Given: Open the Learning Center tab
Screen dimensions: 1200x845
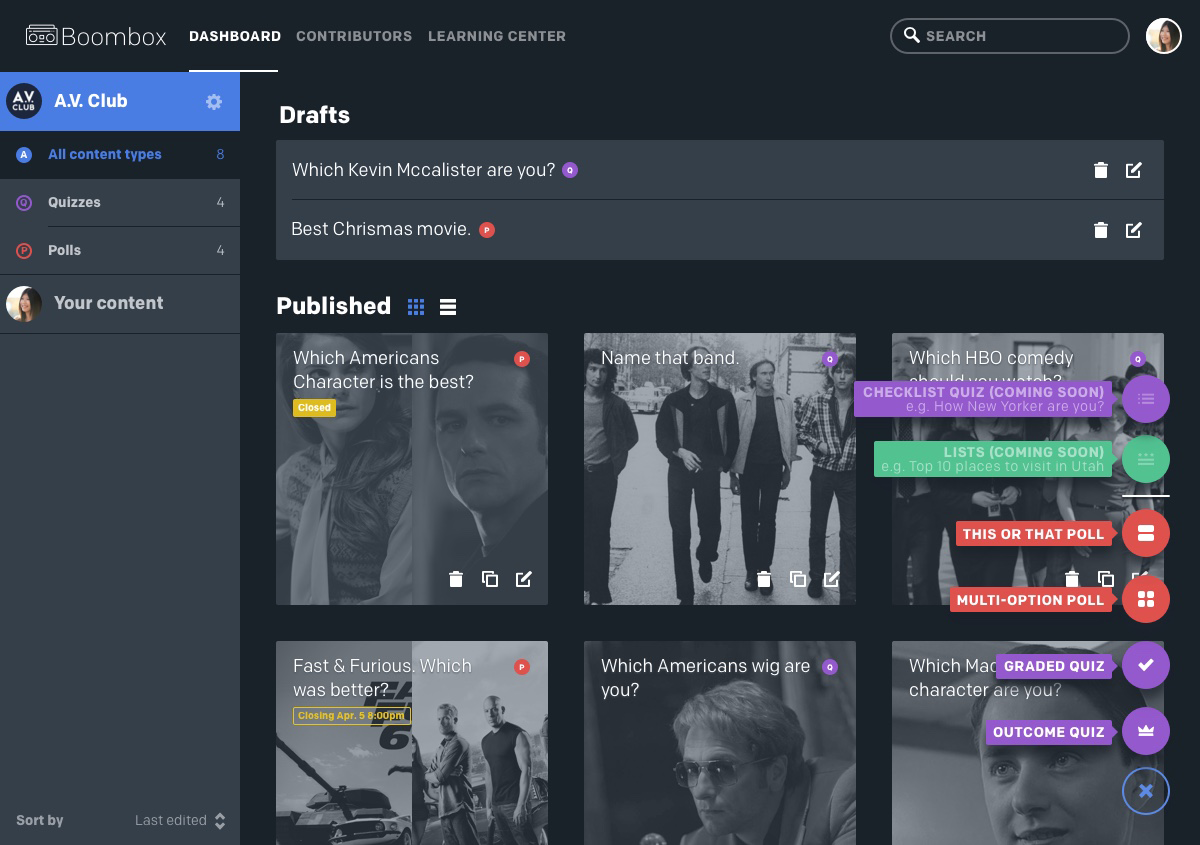Looking at the screenshot, I should click(x=497, y=36).
